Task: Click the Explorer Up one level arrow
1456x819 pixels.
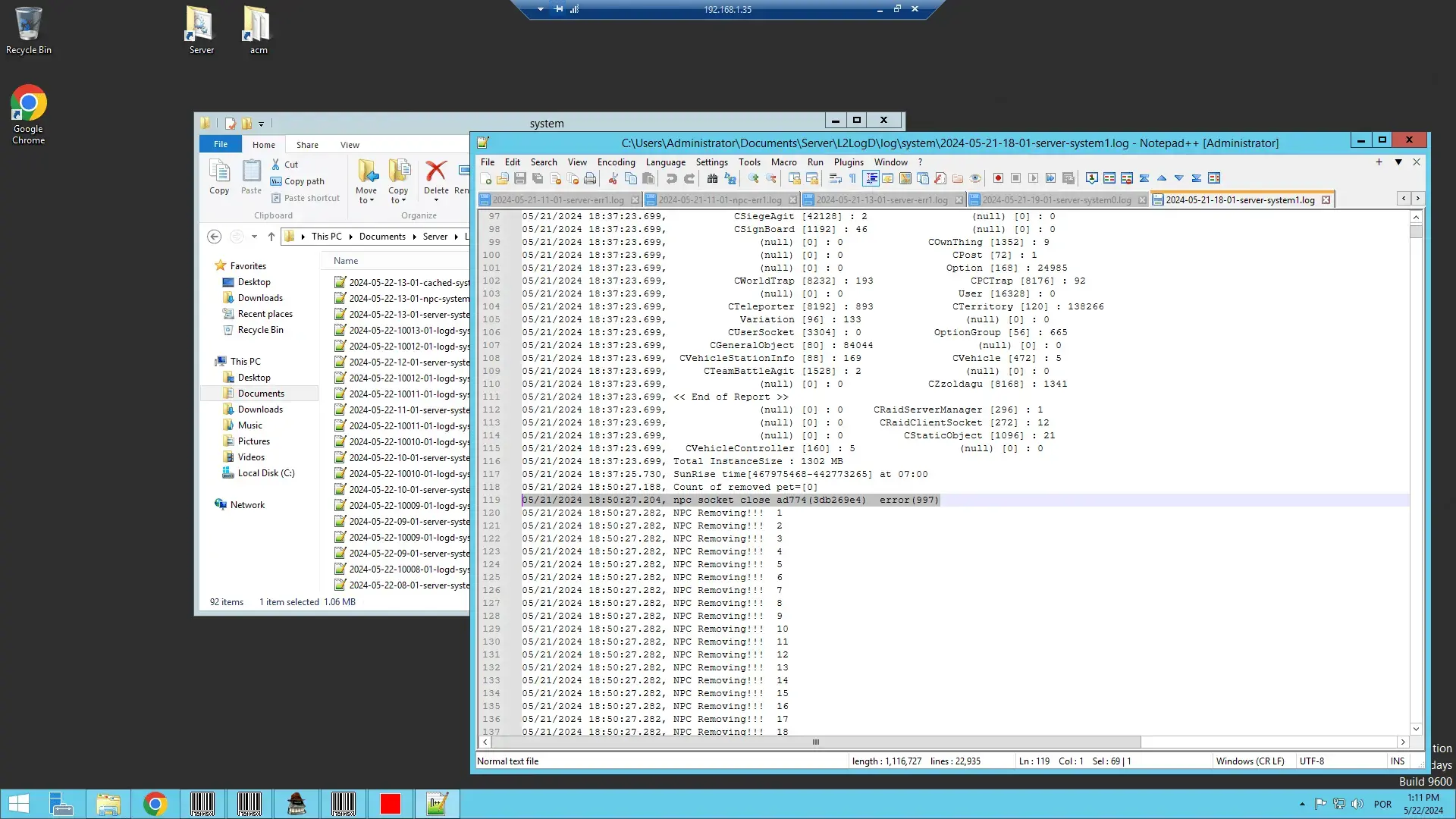Action: click(x=271, y=237)
